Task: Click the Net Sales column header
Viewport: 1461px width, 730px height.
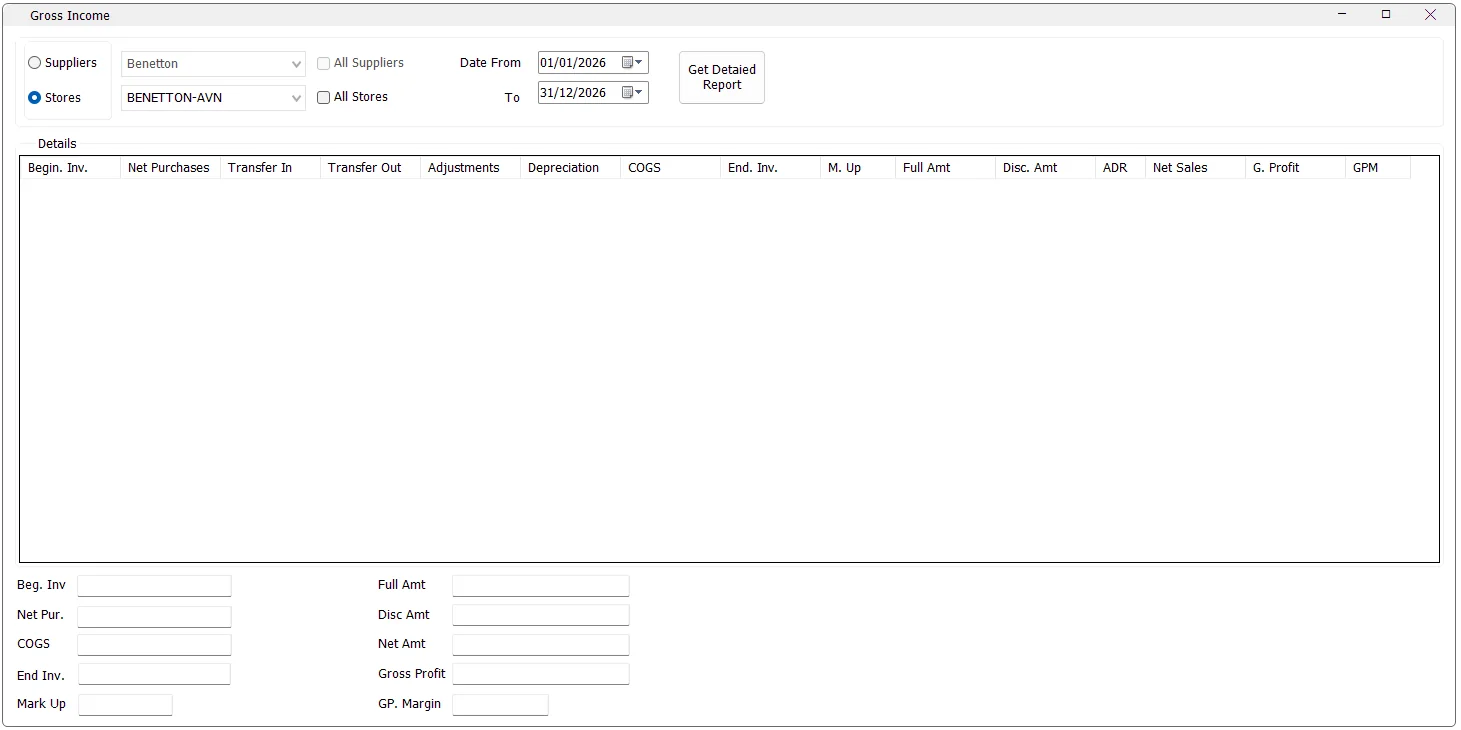Action: 1195,168
